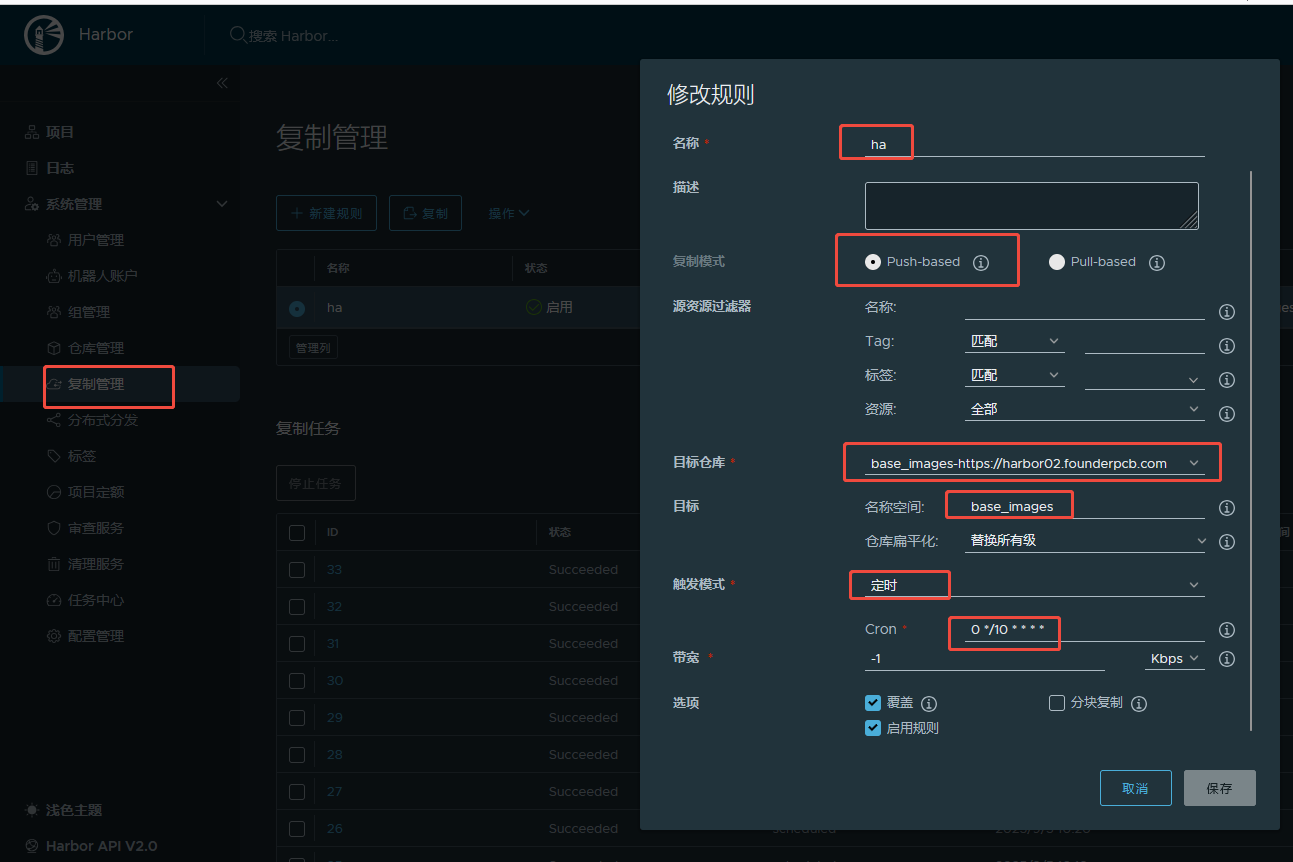Open 标签 匹配 dropdown
This screenshot has width=1293, height=862.
pos(1015,375)
